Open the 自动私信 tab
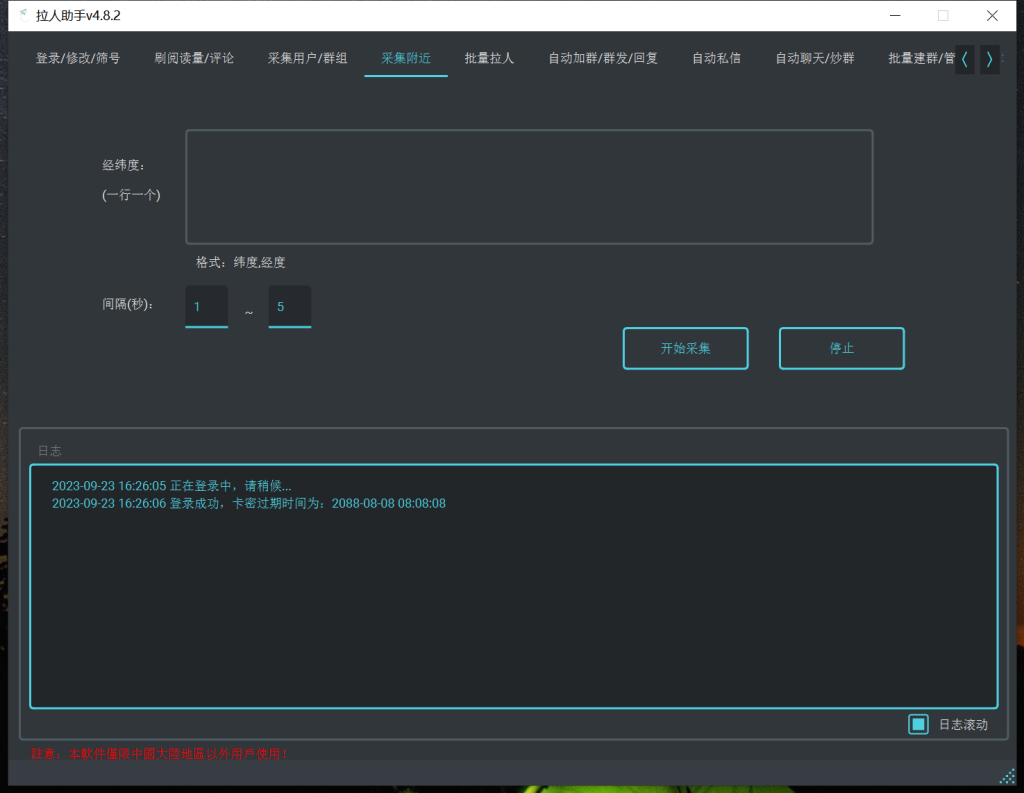Screen dimensions: 1024x793 [x=715, y=58]
